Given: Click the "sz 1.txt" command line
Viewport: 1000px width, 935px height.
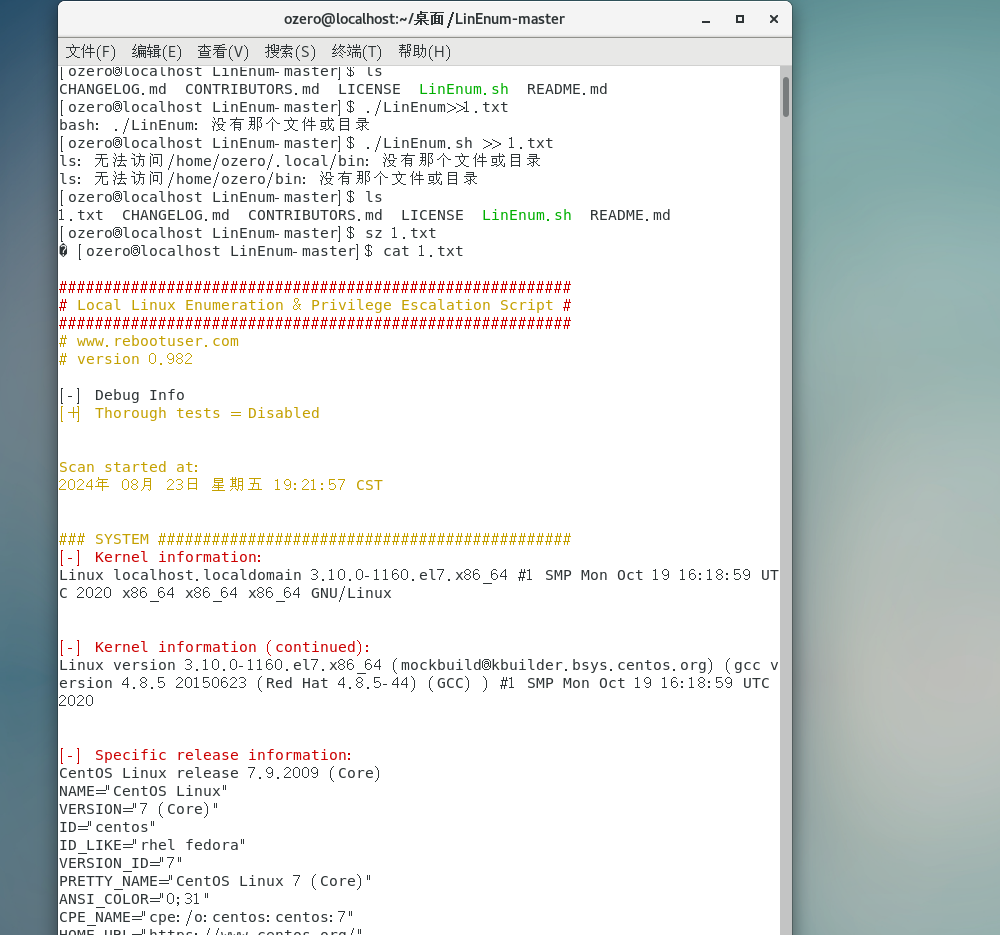Looking at the screenshot, I should coord(400,233).
